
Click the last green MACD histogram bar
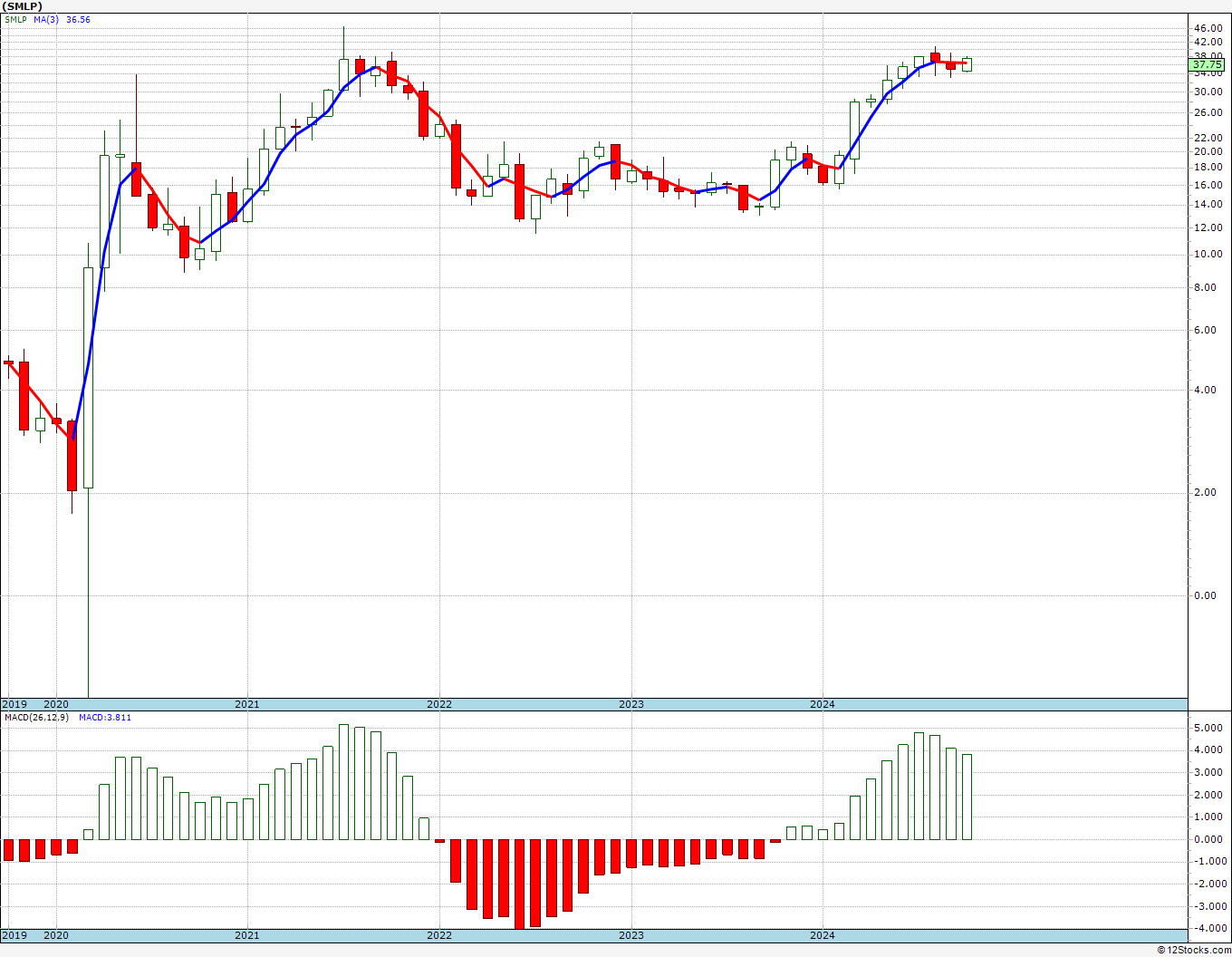pos(967,797)
